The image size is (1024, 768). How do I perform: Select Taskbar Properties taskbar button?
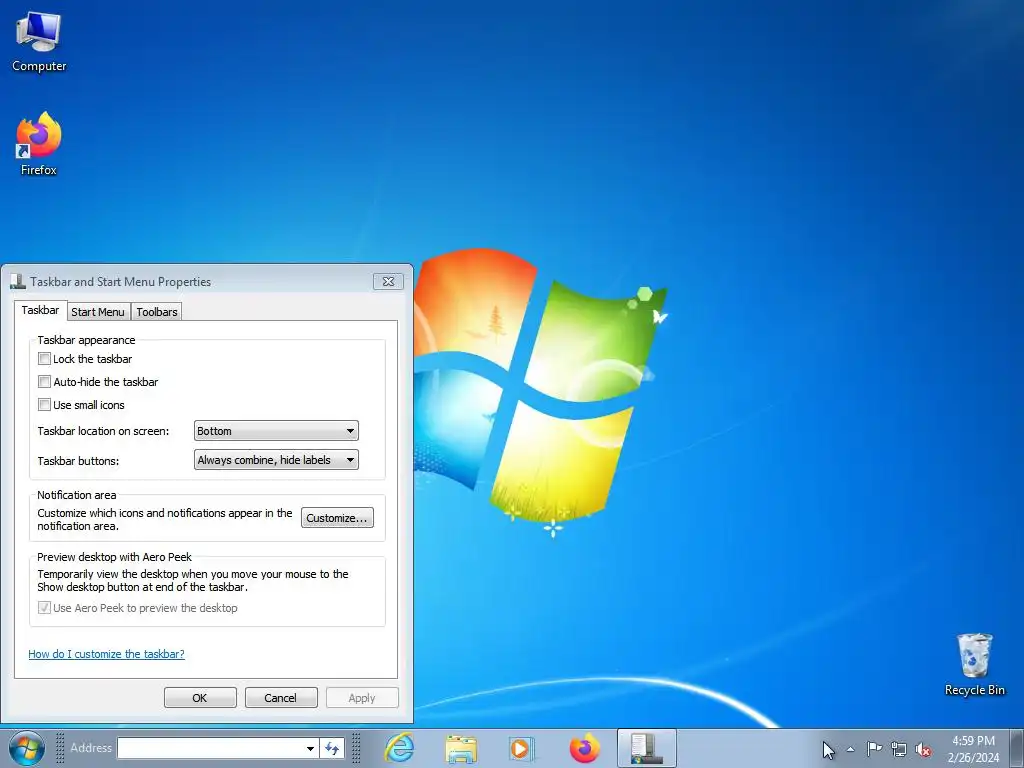(x=647, y=748)
